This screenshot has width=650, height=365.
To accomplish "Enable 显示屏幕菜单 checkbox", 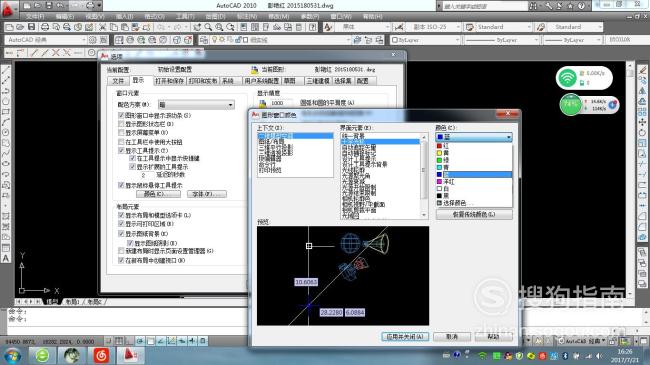I will (x=121, y=133).
